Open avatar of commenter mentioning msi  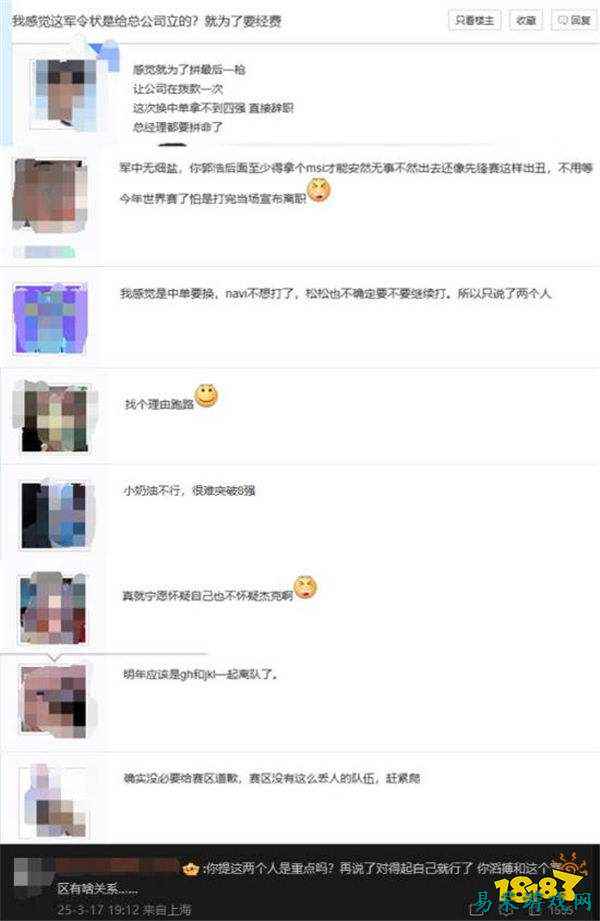[x=49, y=196]
